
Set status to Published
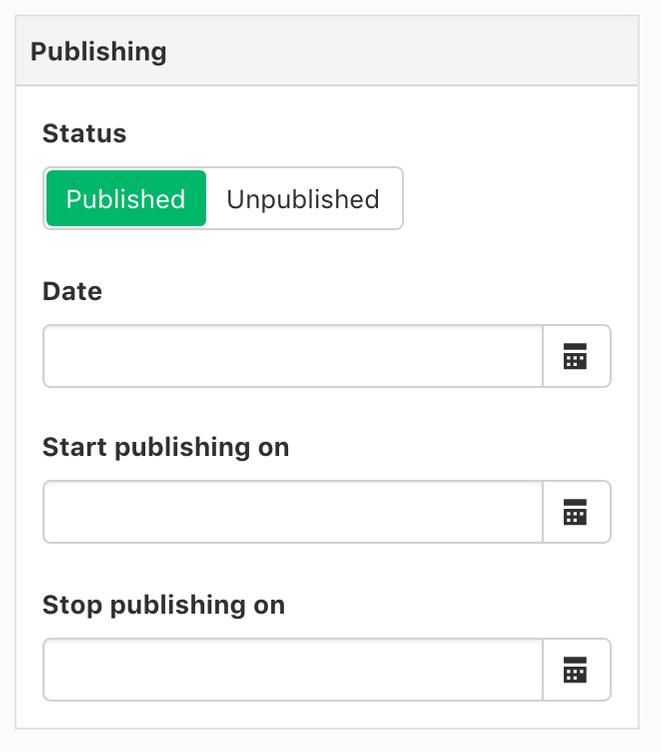coord(126,199)
